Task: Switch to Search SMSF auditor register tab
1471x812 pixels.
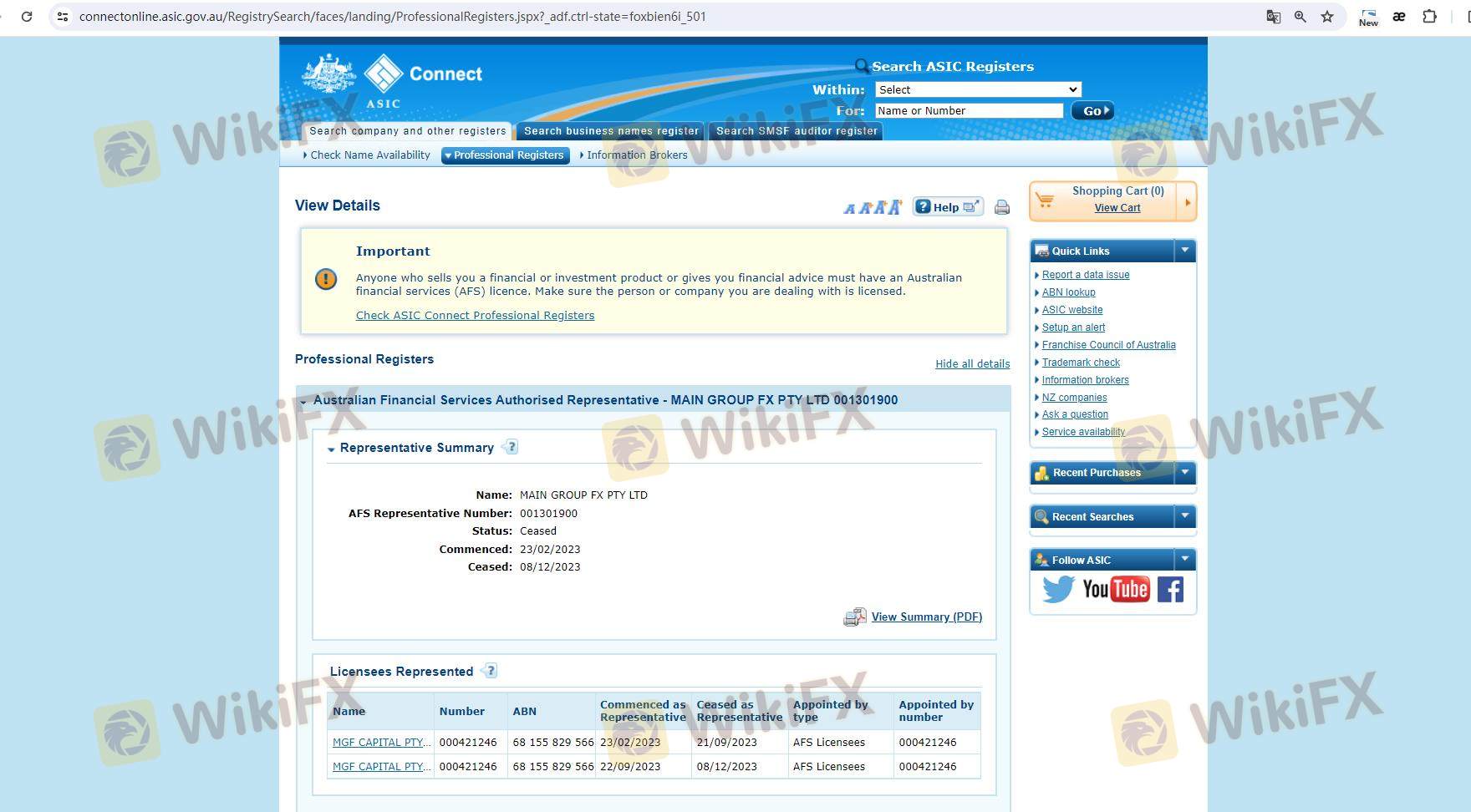Action: [x=797, y=131]
